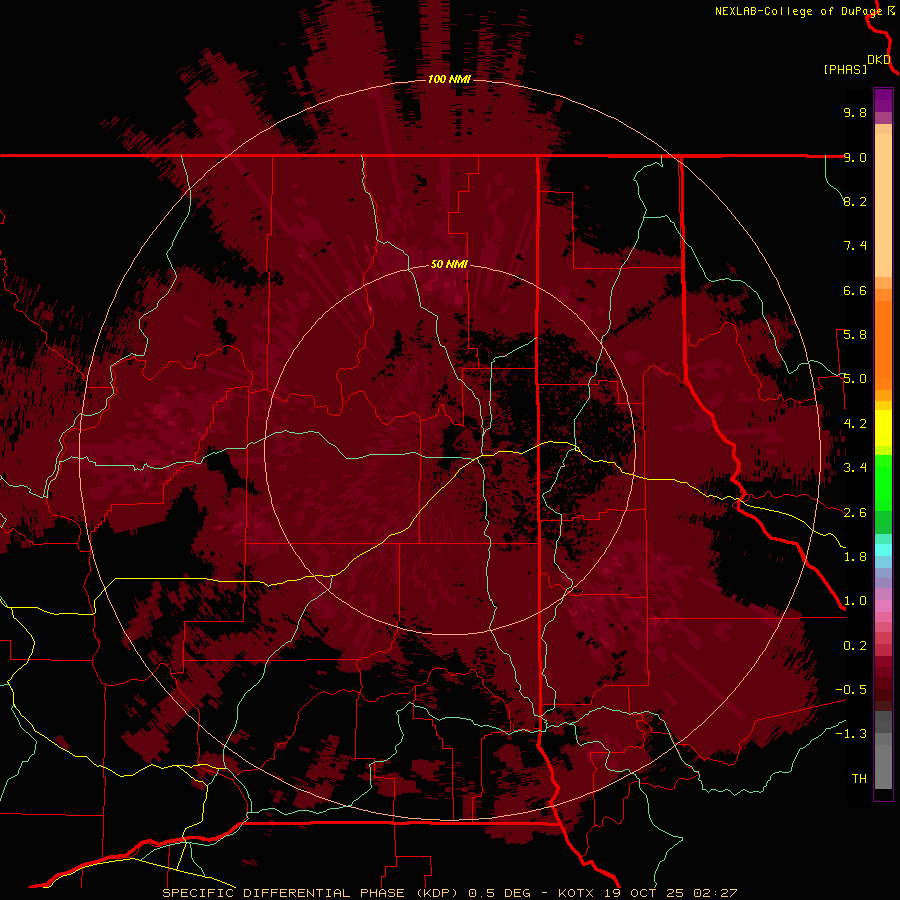Click the -0.5 scale value
Screen dimensions: 900x900
(x=851, y=690)
